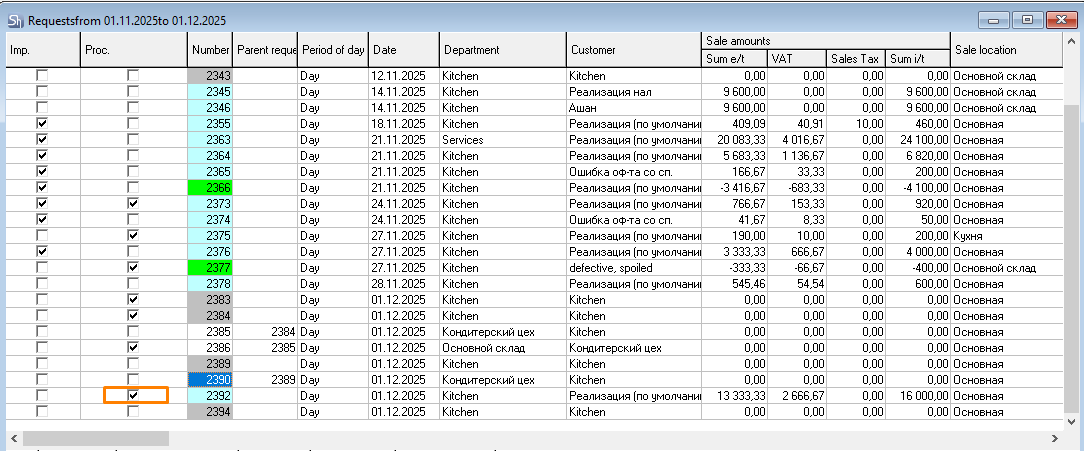The width and height of the screenshot is (1084, 451).
Task: Toggle the Proc. checkbox for request 2377
Action: point(133,267)
